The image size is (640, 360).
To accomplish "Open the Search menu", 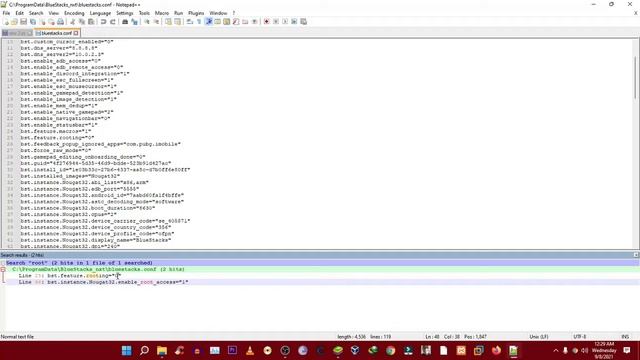I will (36, 13).
